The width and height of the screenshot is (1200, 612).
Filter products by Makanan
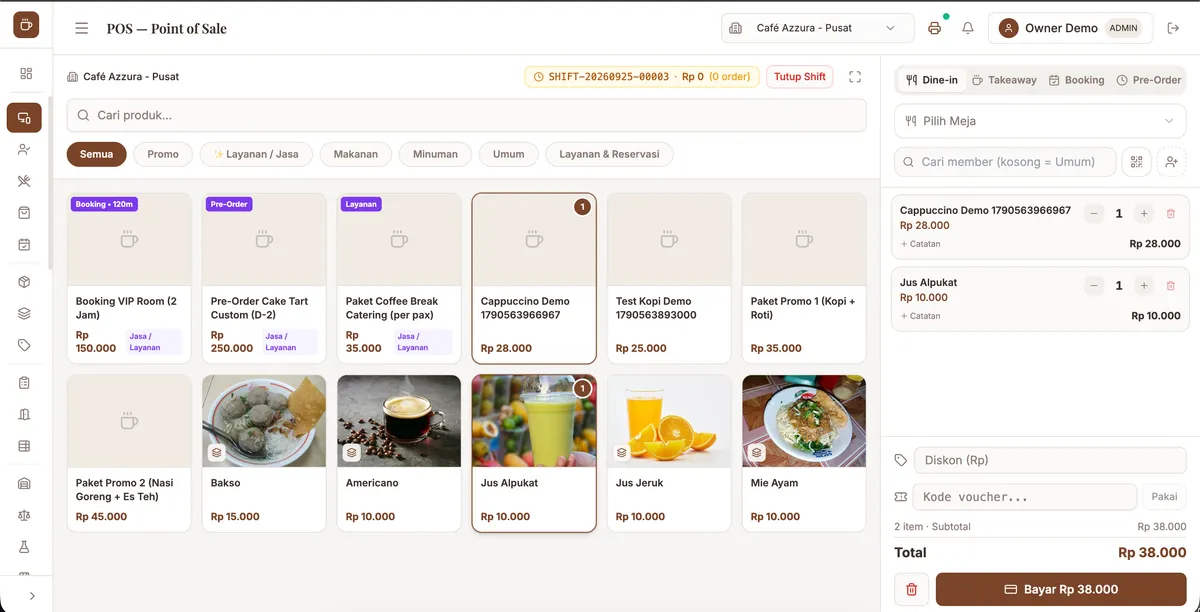(x=356, y=154)
